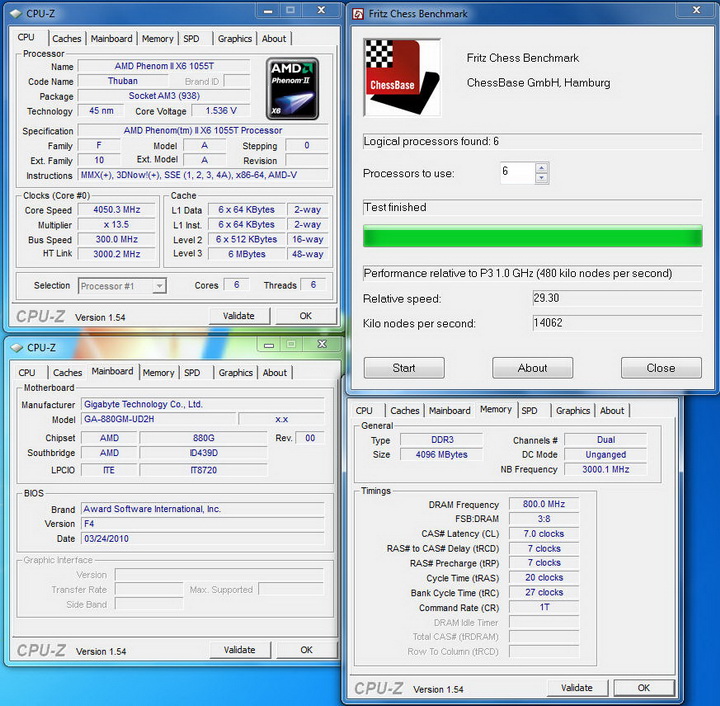This screenshot has width=720, height=706.
Task: Click the Relative speed field showing 29.30
Action: 617,298
